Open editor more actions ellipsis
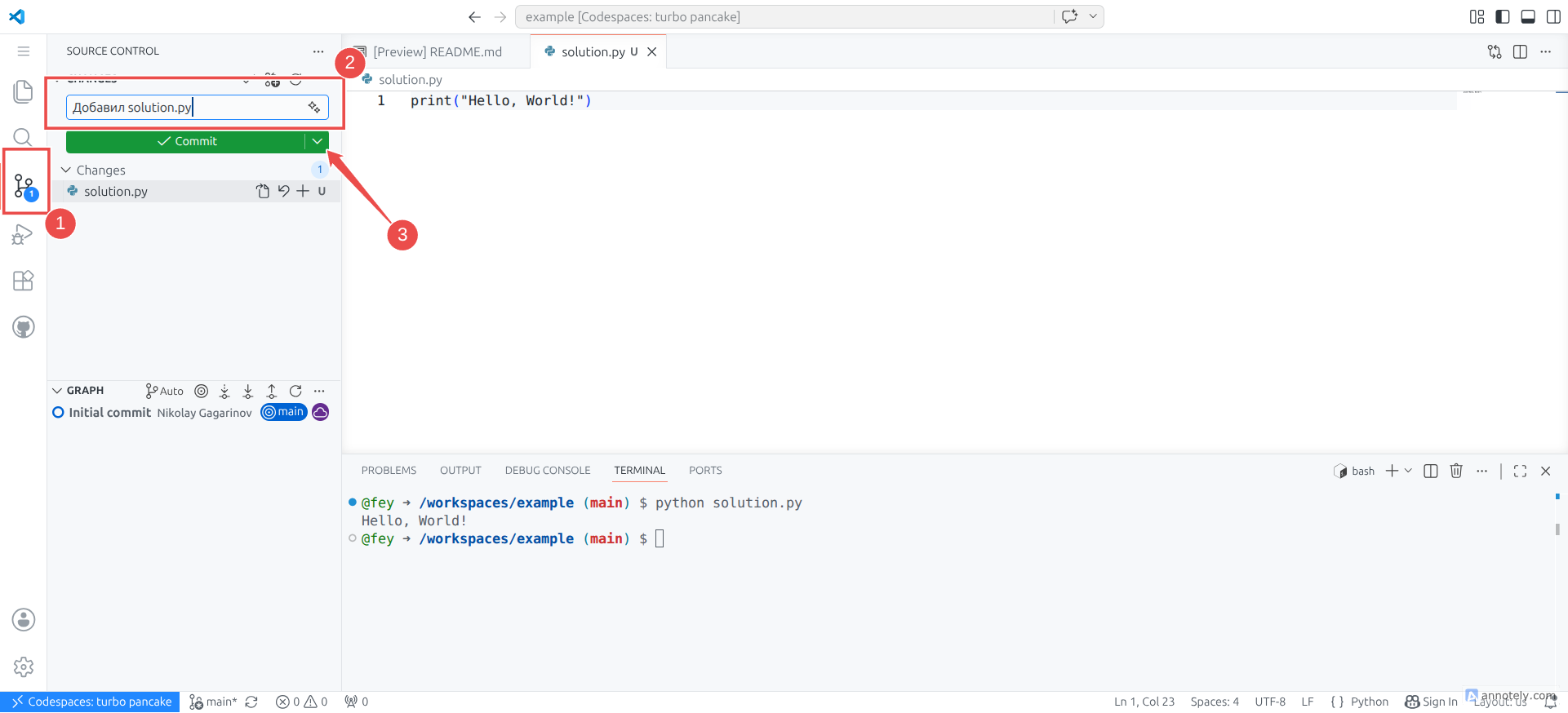Screen dimensions: 1568x713 tap(1545, 51)
